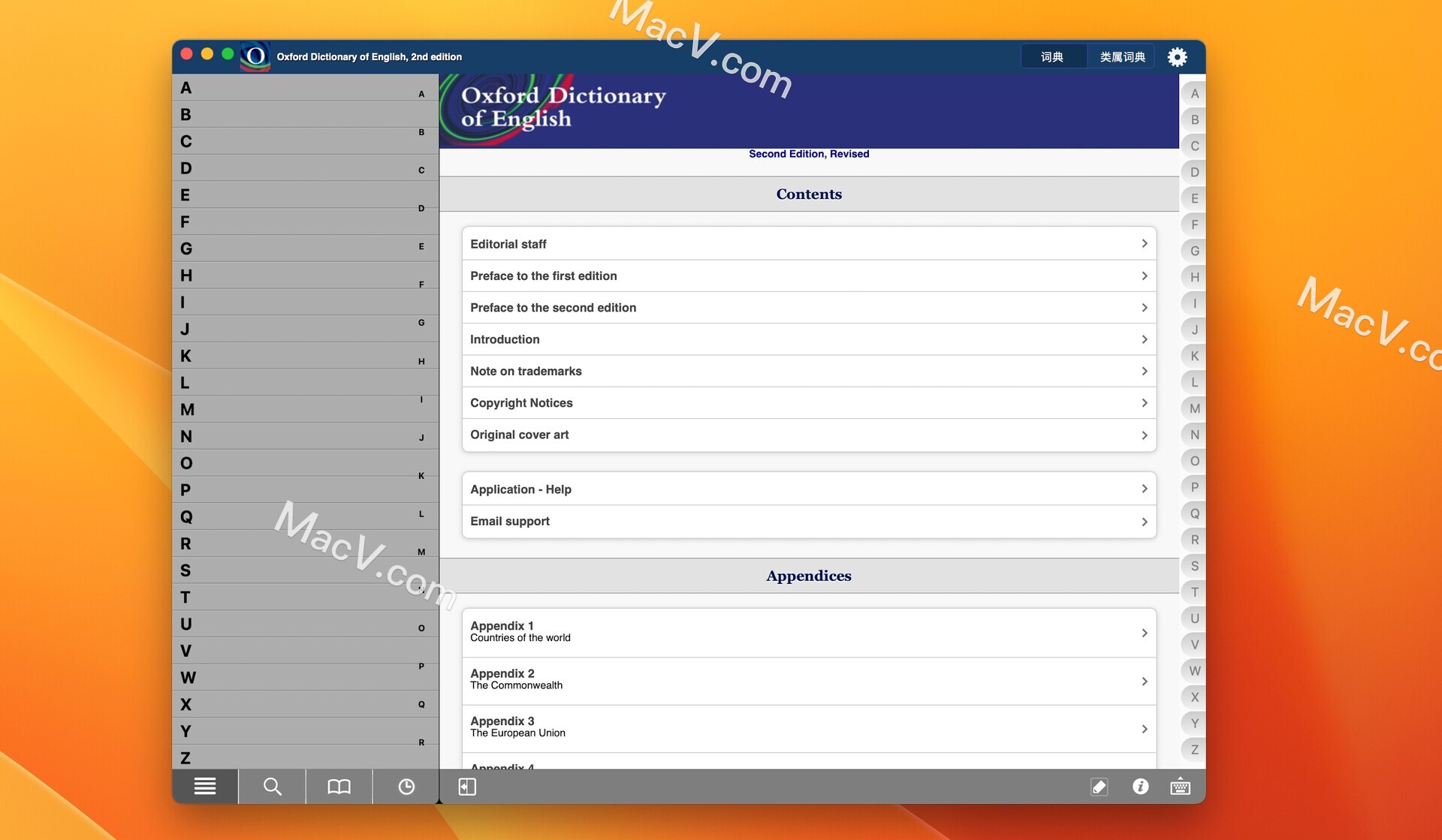Click chevron on Original cover art row
1442x840 pixels.
[1144, 435]
